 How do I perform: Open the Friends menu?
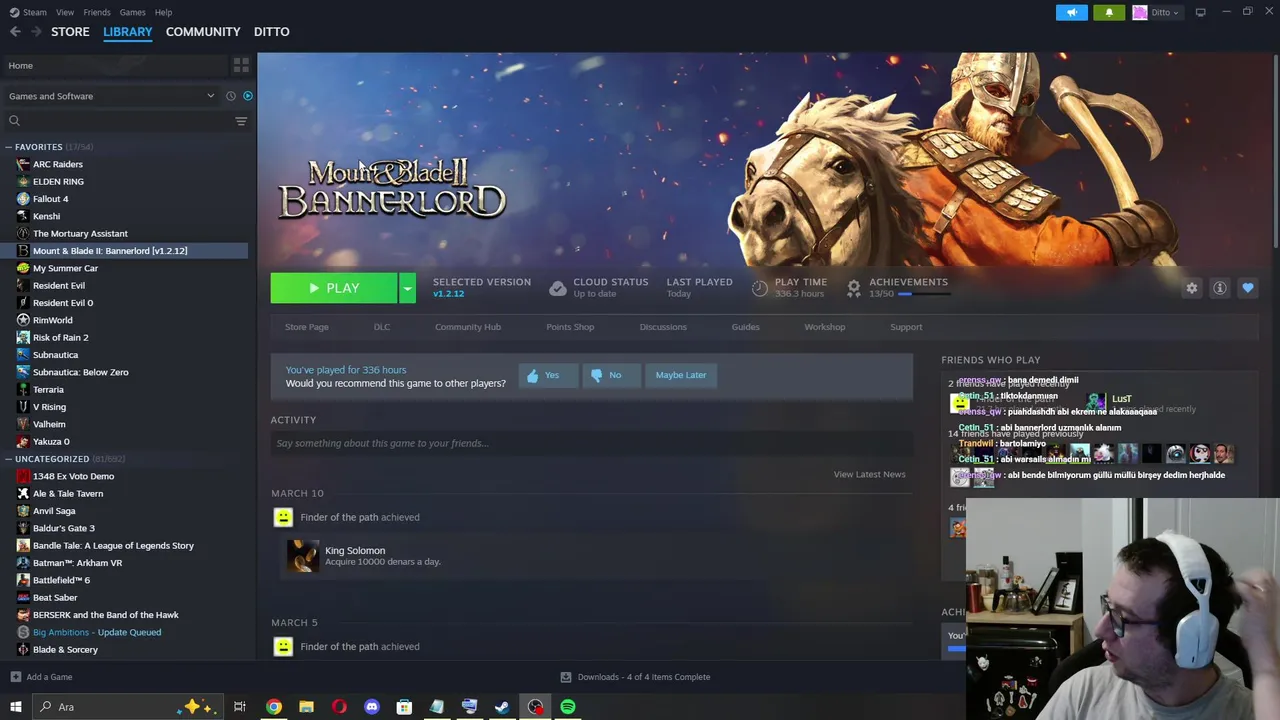pos(97,12)
